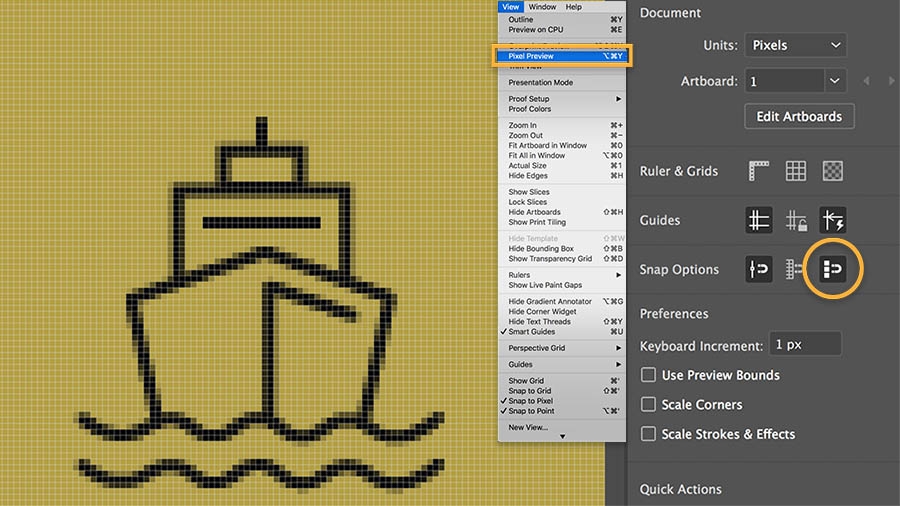Expand the Perspective Grid submenu
900x506 pixels.
coord(562,348)
